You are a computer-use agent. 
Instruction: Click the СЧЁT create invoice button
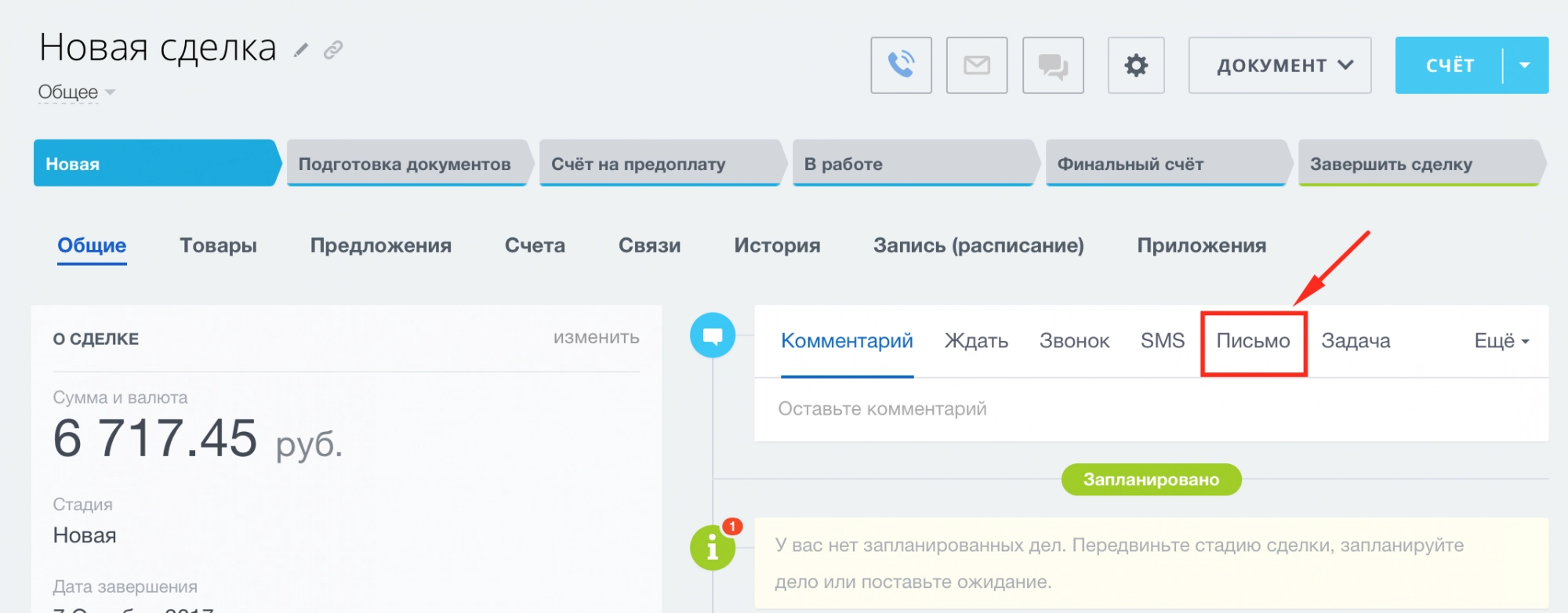point(1450,65)
